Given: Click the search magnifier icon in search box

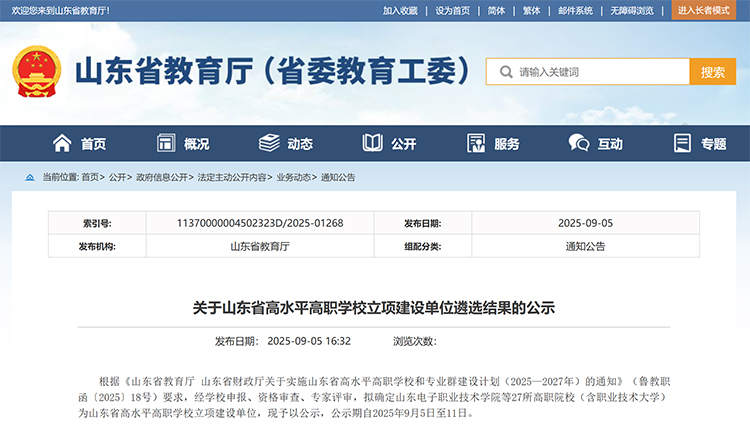Looking at the screenshot, I should tap(503, 72).
